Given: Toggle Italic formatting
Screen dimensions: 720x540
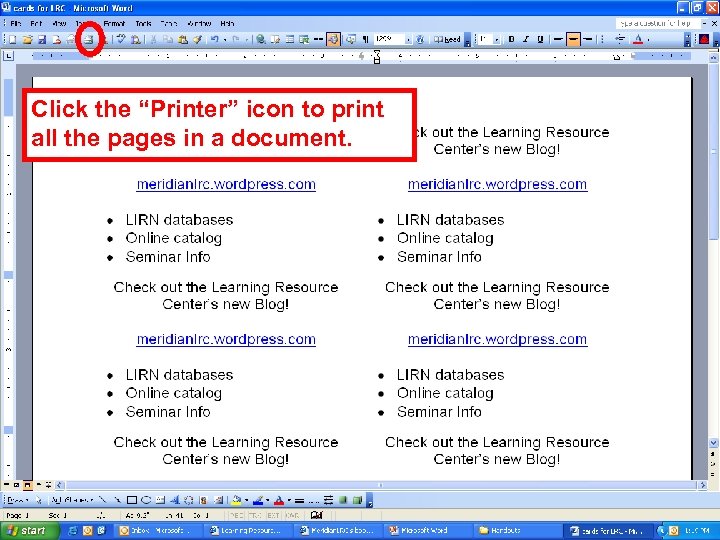Looking at the screenshot, I should click(526, 39).
